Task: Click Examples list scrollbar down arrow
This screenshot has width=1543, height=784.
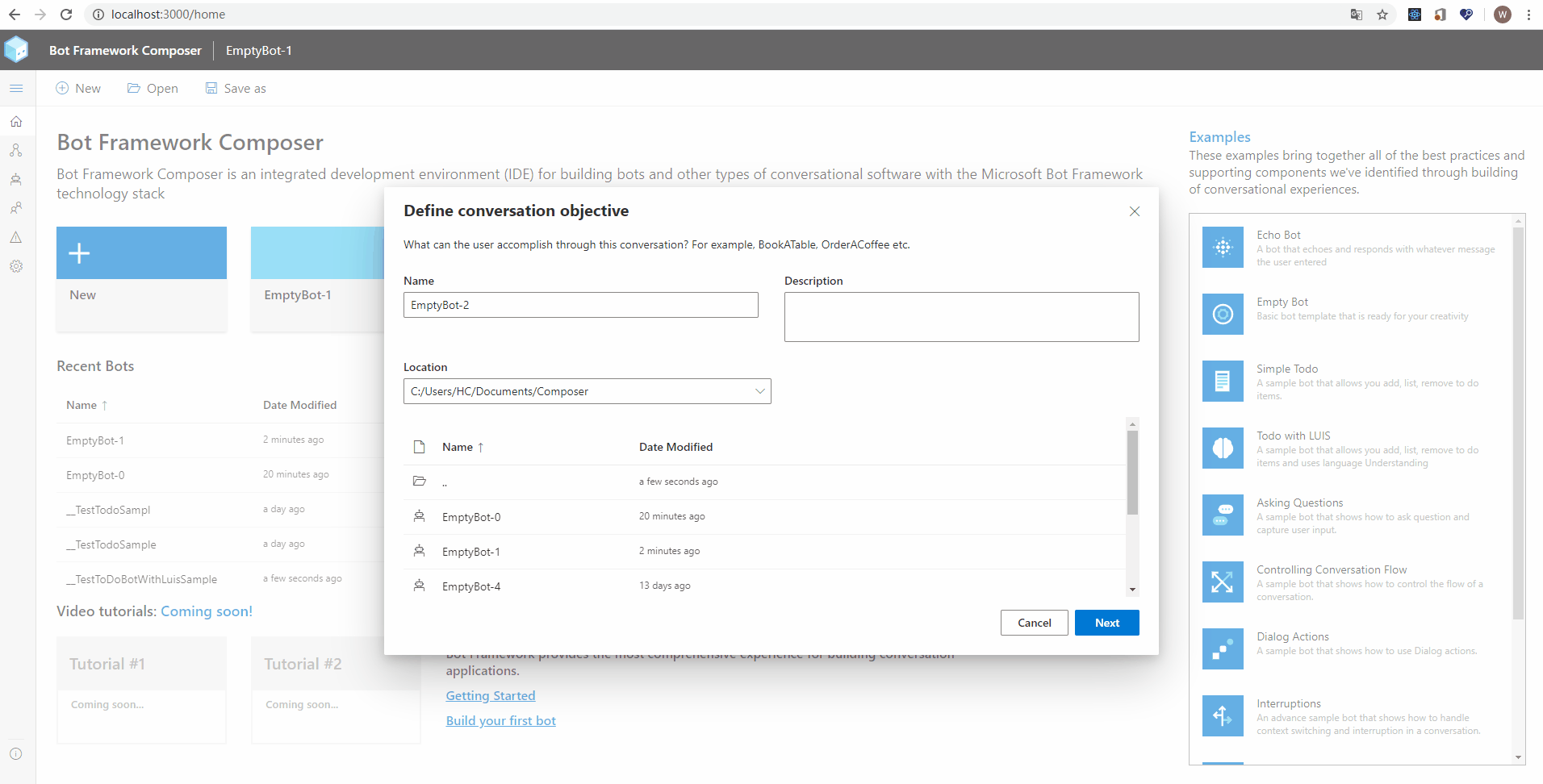Action: point(1518,757)
